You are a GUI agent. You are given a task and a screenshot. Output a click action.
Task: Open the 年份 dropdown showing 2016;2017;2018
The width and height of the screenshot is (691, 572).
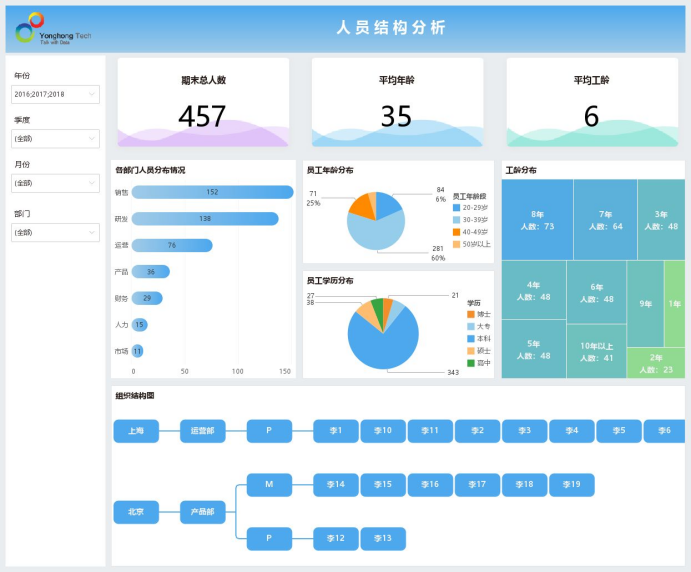click(x=55, y=94)
